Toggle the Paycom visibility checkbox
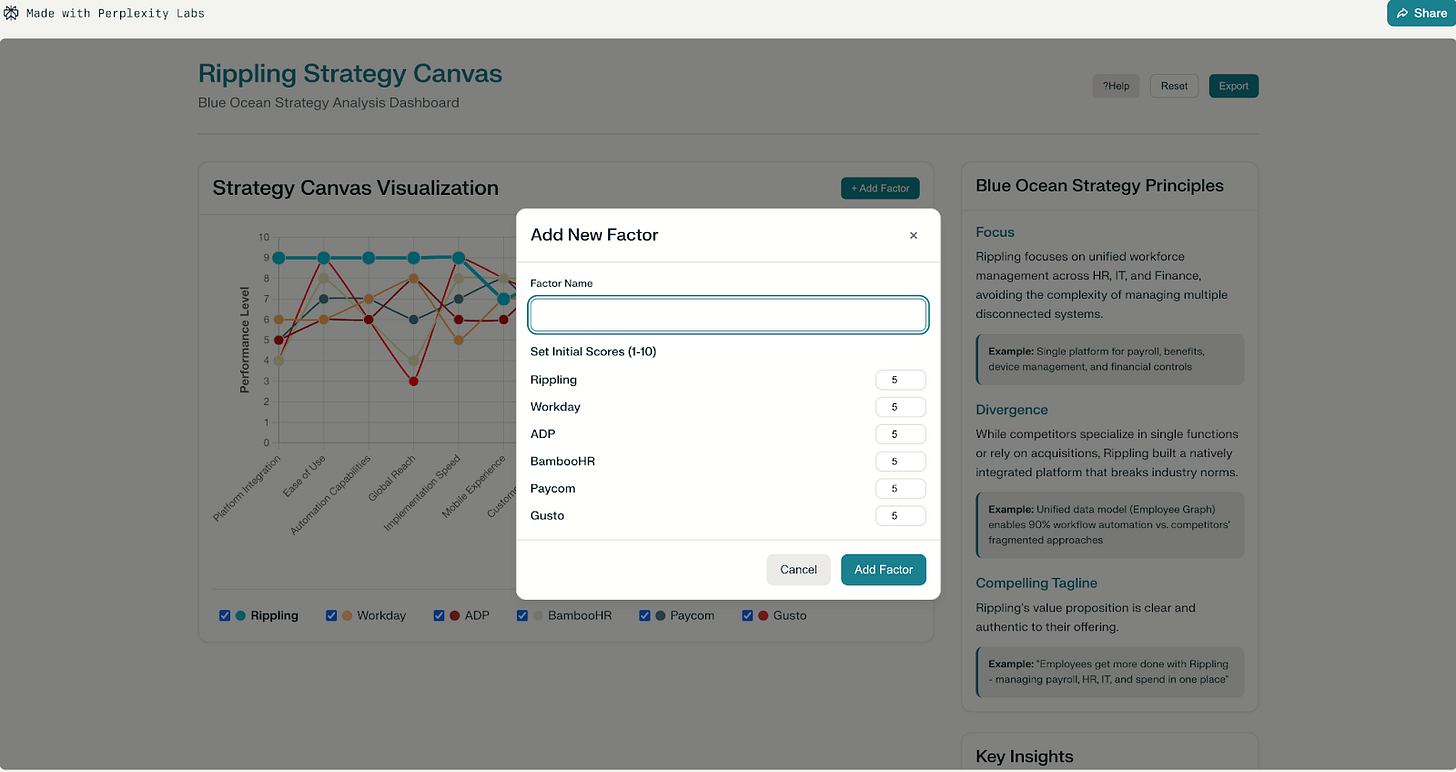1456x772 pixels. click(644, 615)
